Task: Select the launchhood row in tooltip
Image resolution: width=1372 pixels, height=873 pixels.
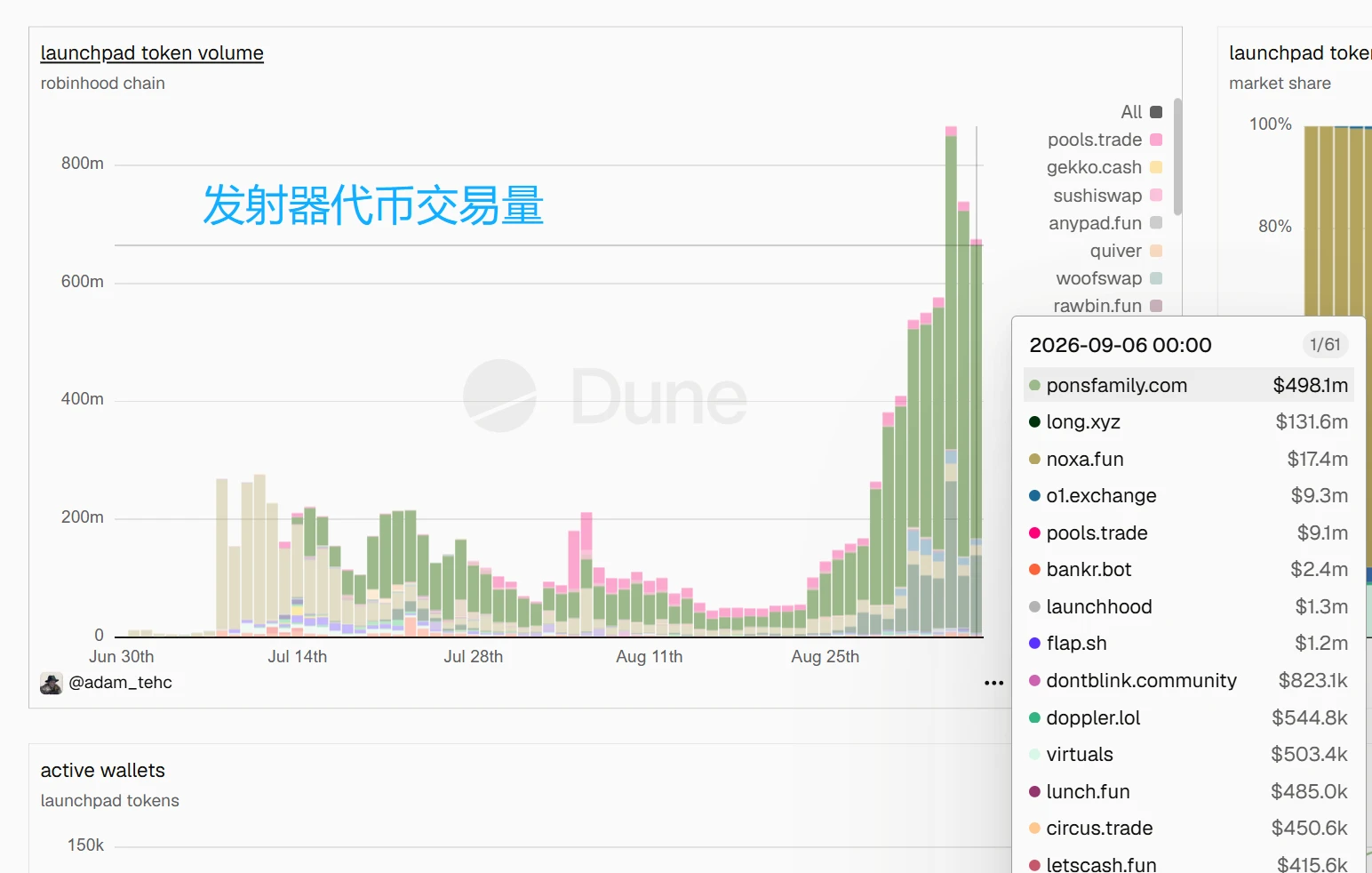Action: 1188,606
